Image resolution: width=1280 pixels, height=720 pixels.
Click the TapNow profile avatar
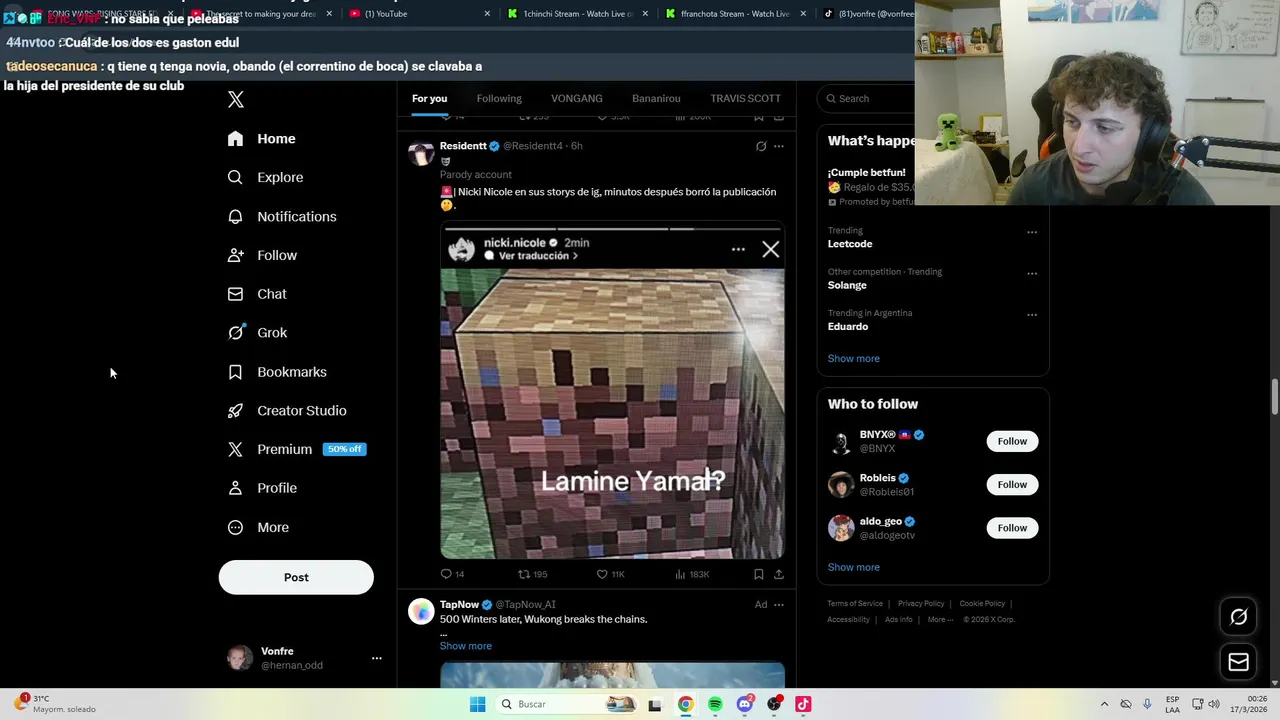421,611
